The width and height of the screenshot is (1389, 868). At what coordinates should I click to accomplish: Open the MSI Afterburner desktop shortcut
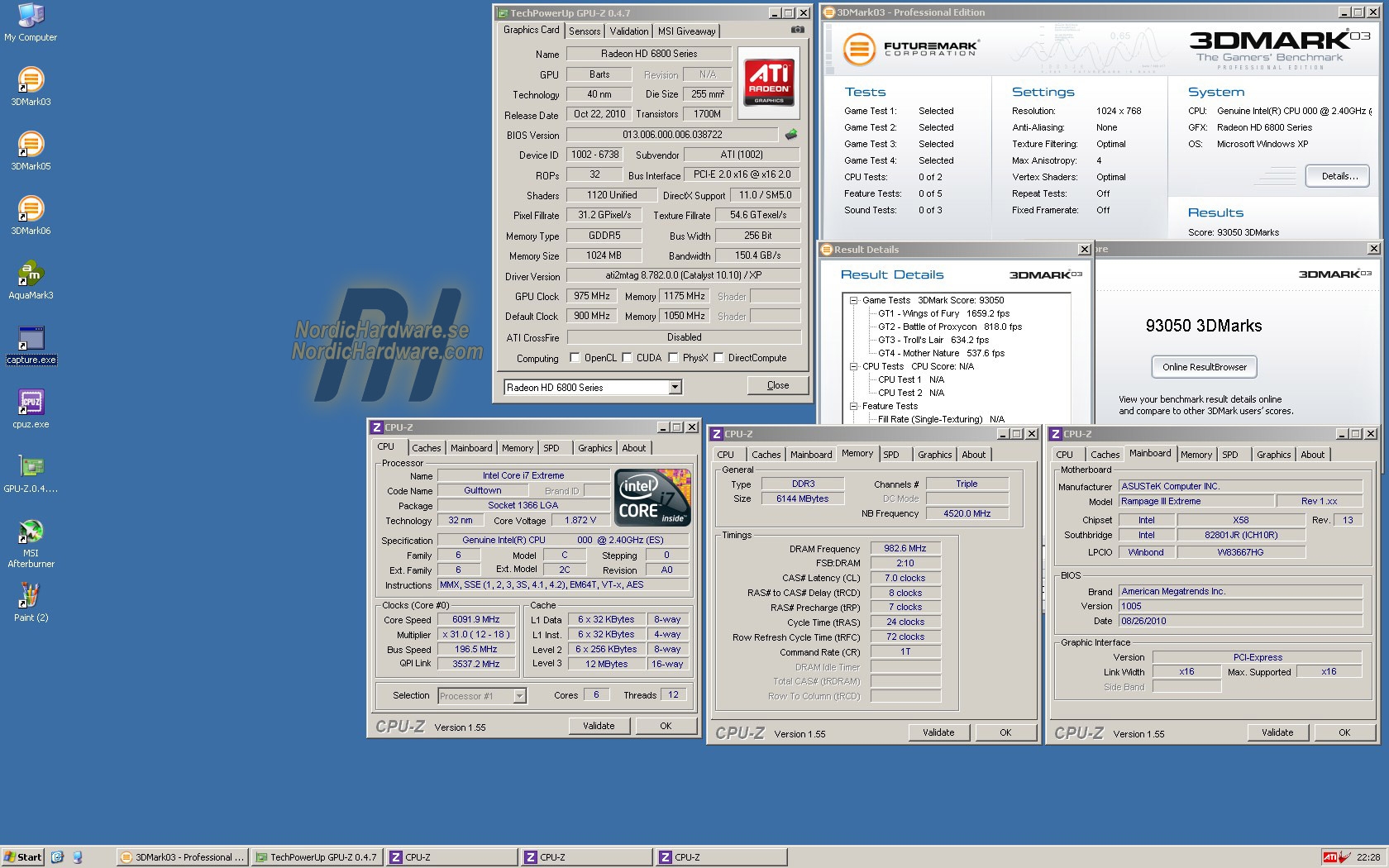coord(31,532)
